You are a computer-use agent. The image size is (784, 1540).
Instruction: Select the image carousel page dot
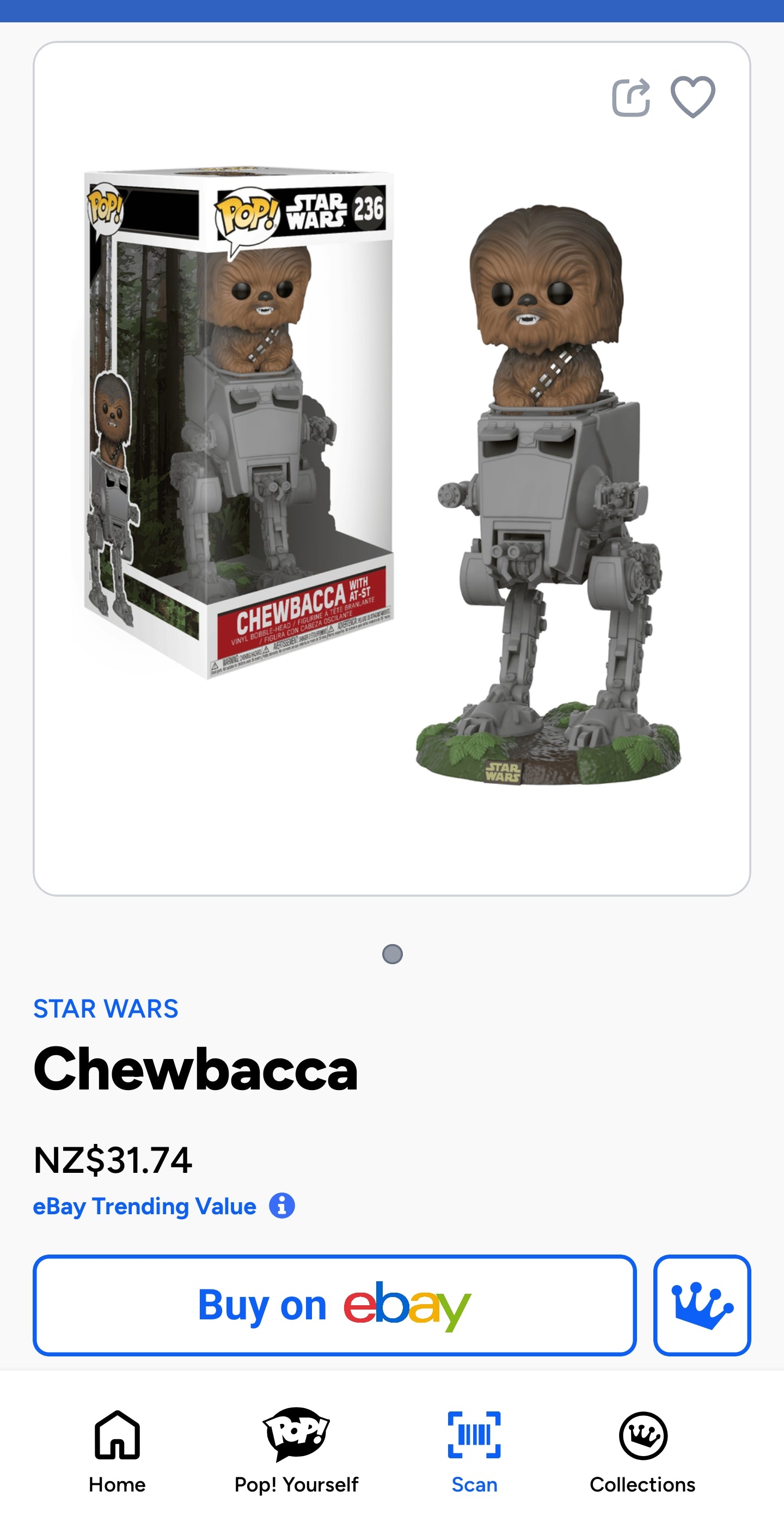click(x=392, y=953)
